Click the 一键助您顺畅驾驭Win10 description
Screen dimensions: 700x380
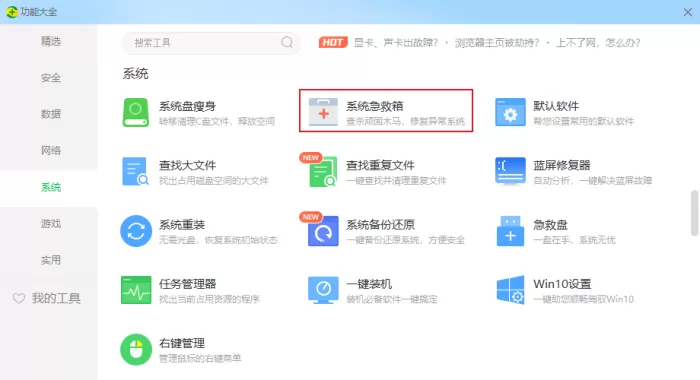coord(583,299)
